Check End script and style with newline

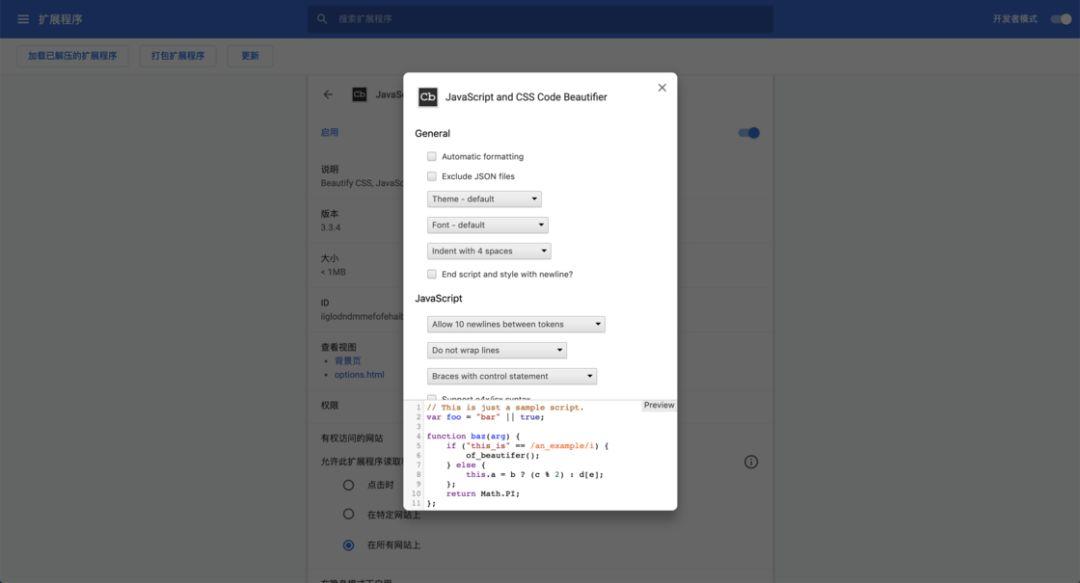coord(432,274)
